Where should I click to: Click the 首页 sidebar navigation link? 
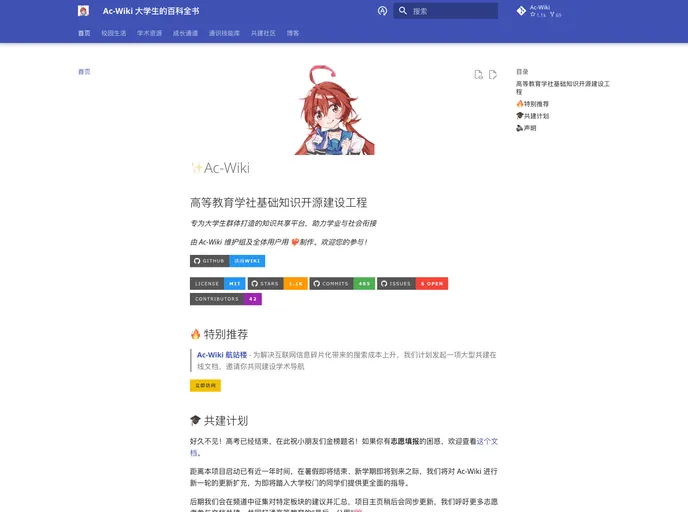coord(84,72)
